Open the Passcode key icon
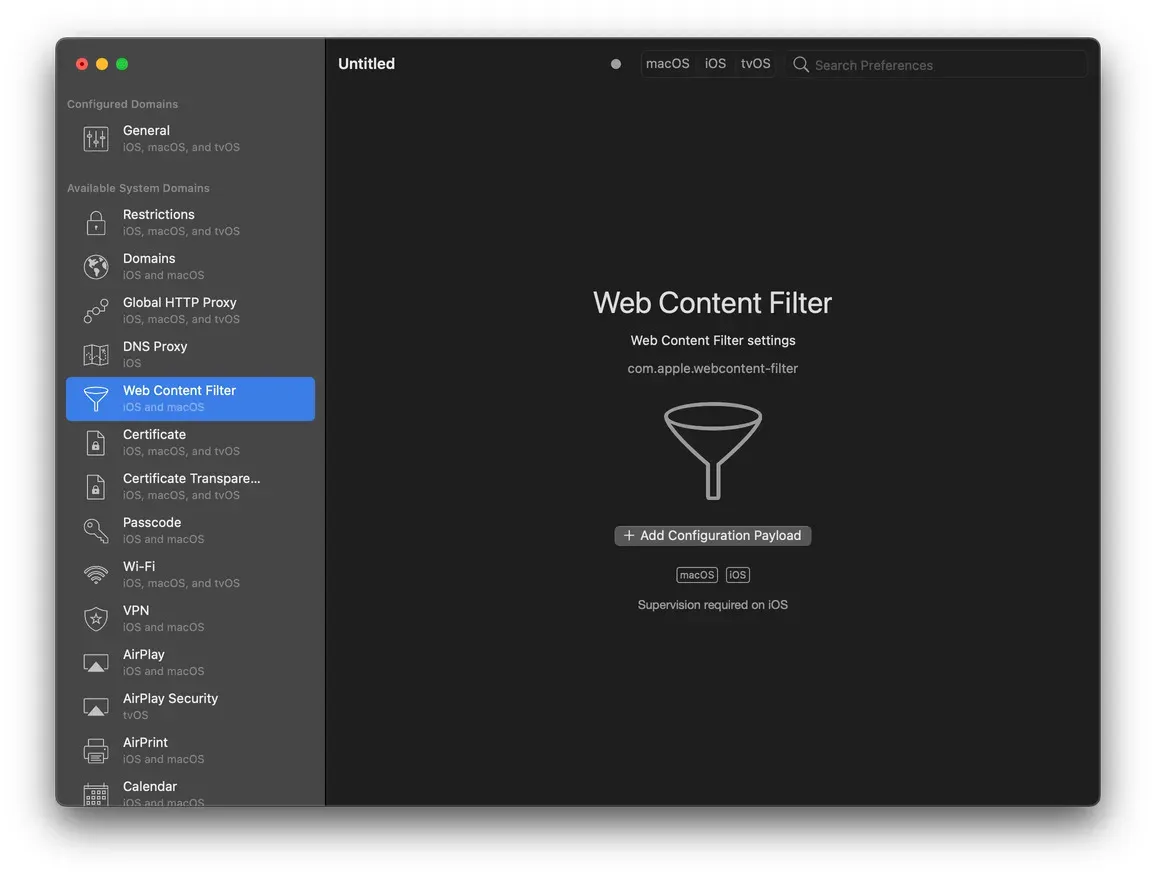1156x880 pixels. coord(95,530)
